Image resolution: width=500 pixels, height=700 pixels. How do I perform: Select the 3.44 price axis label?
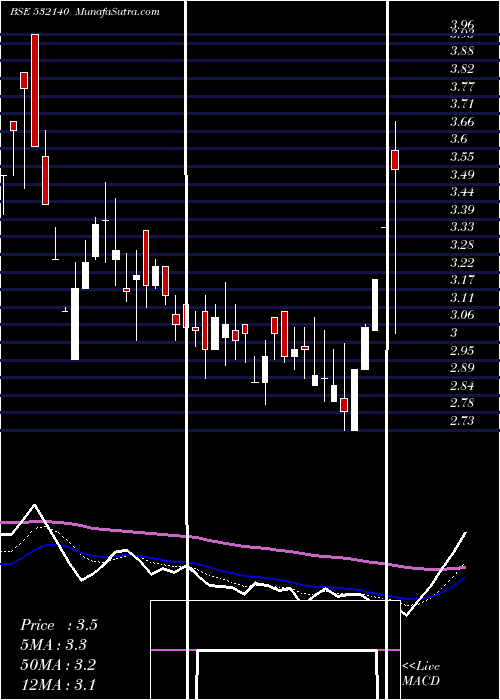(462, 192)
